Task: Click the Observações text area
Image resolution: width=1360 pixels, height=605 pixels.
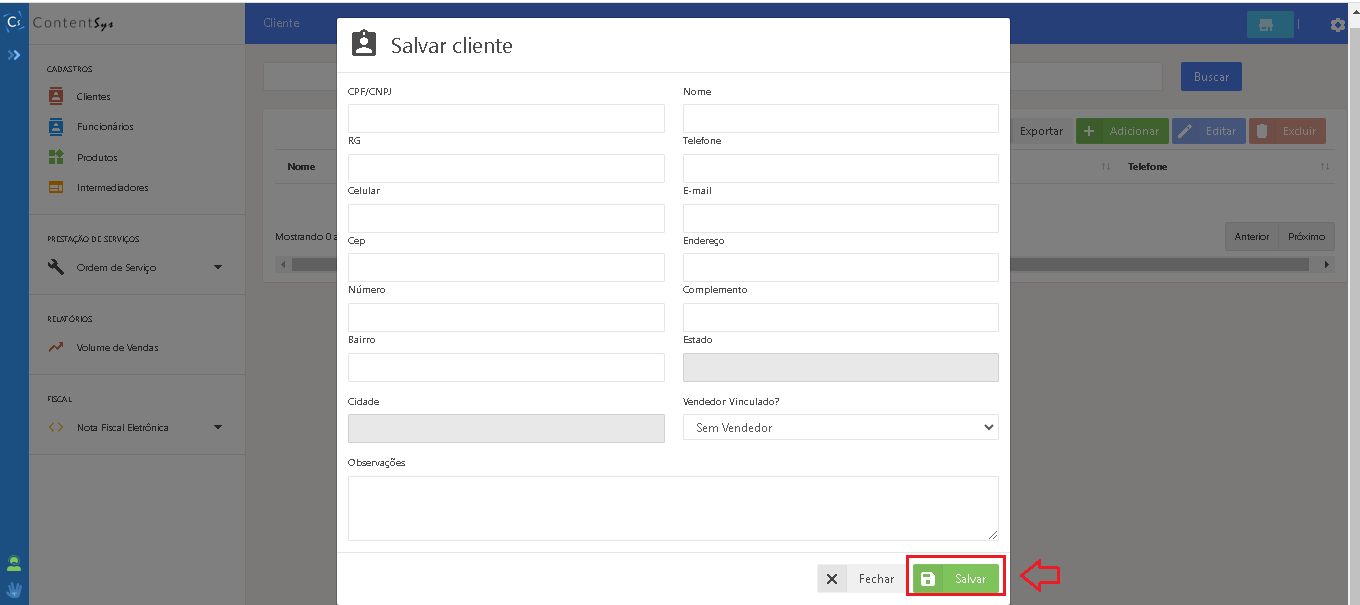Action: tap(672, 508)
